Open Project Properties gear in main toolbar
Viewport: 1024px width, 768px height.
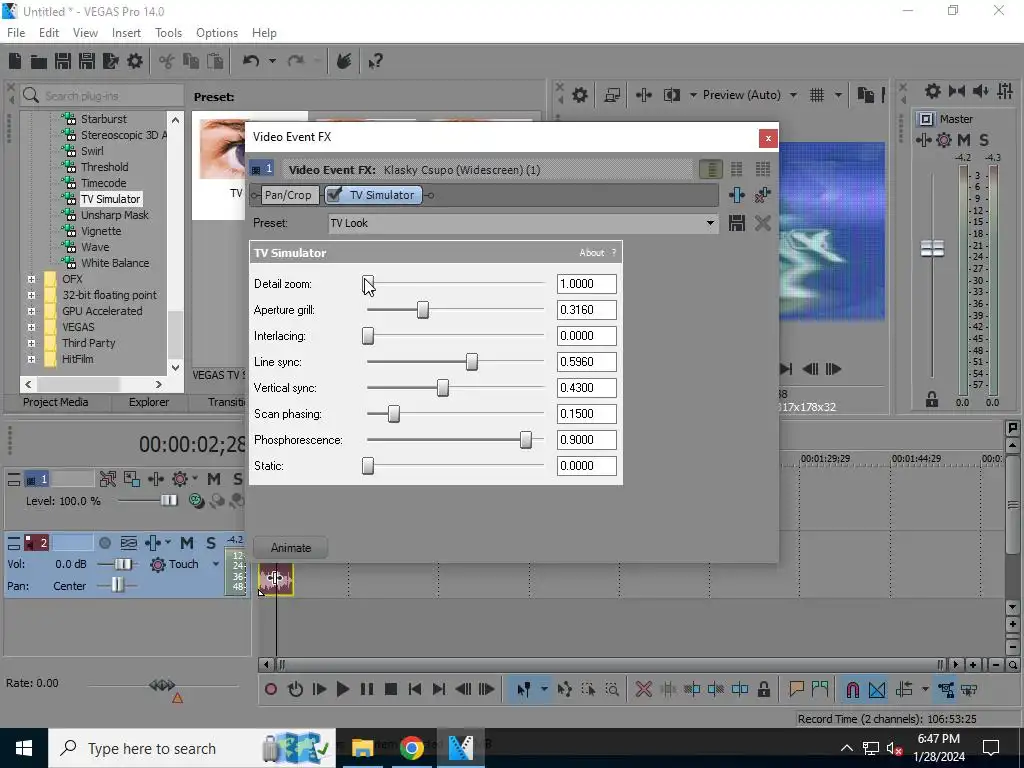135,61
